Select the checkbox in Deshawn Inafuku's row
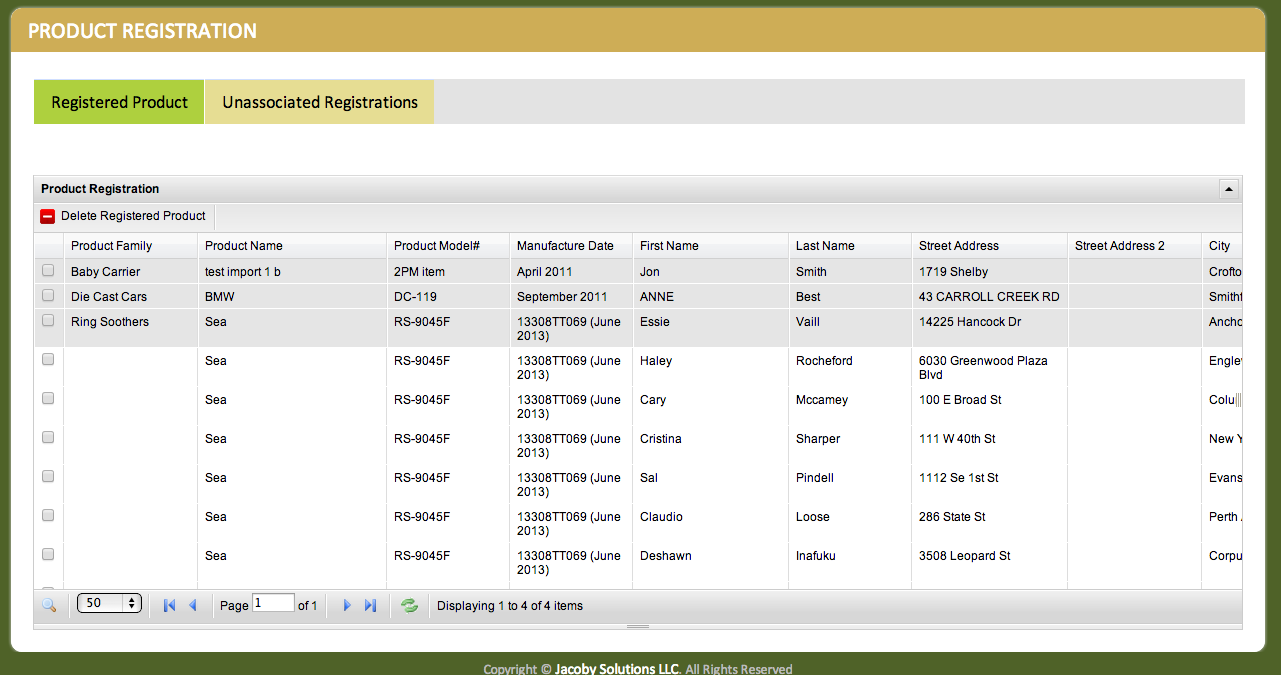 point(48,554)
